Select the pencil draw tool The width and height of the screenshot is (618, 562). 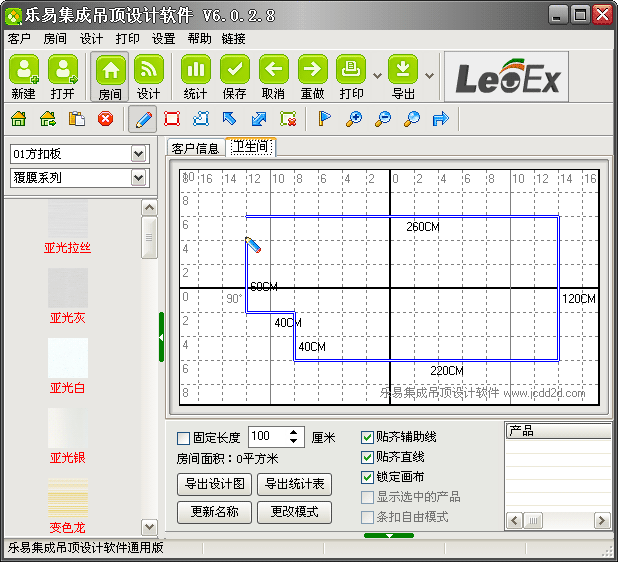pos(143,119)
